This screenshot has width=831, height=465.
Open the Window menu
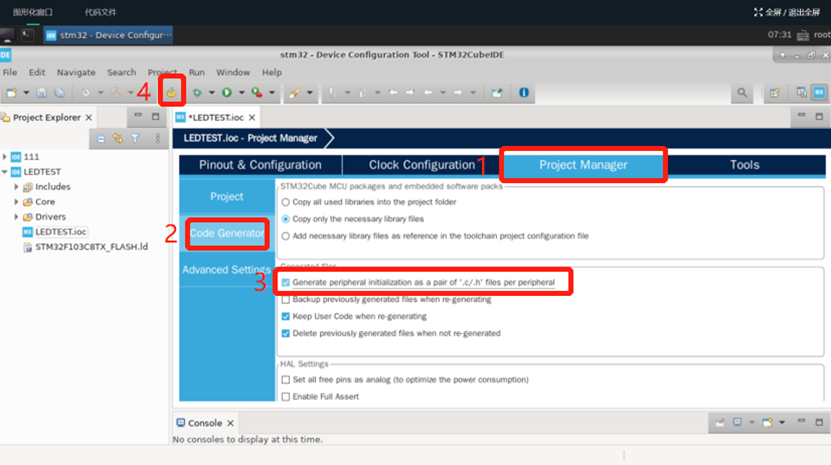pos(233,72)
